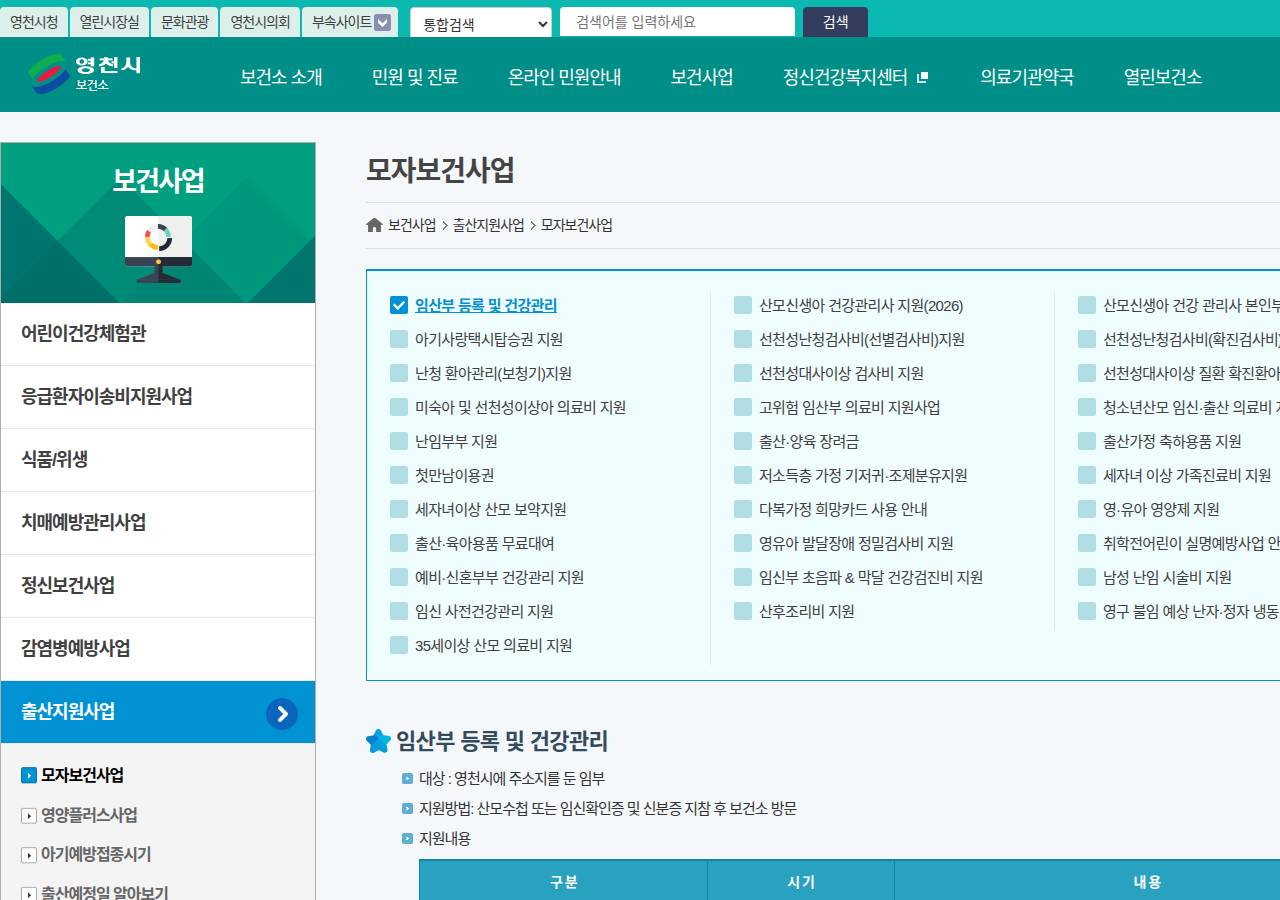Visit the 영천시청 top link

coord(34,22)
